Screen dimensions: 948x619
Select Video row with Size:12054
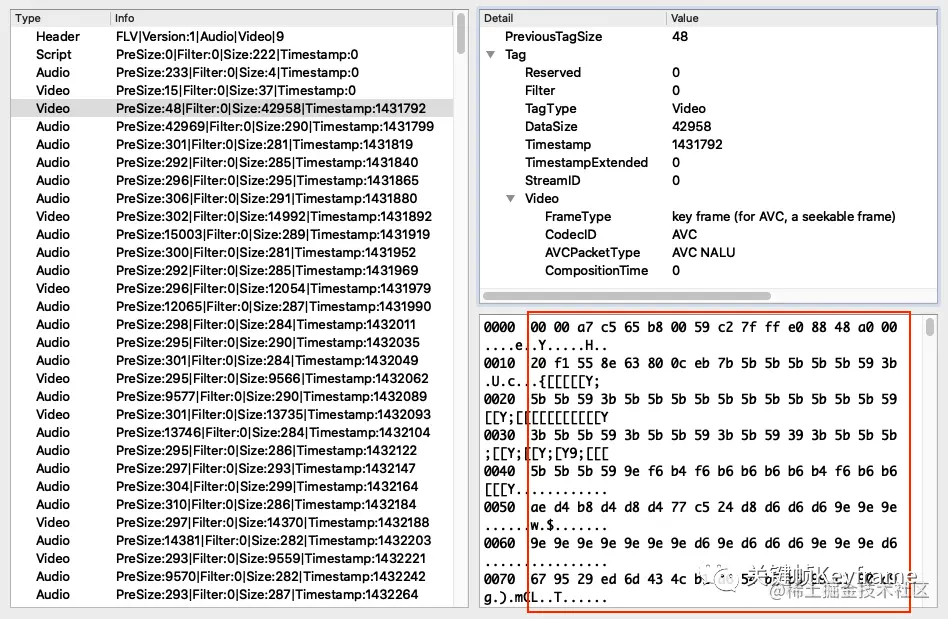pyautogui.click(x=232, y=288)
